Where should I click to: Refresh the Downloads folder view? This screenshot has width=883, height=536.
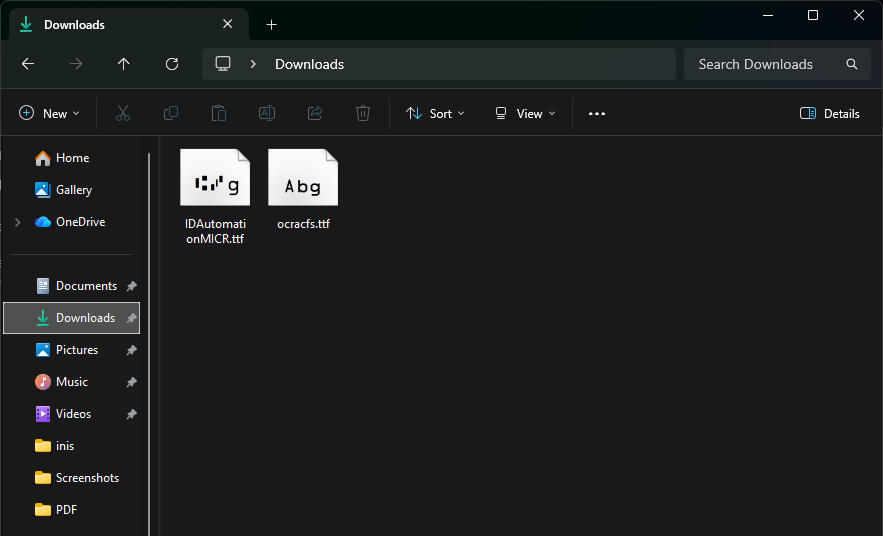(172, 64)
